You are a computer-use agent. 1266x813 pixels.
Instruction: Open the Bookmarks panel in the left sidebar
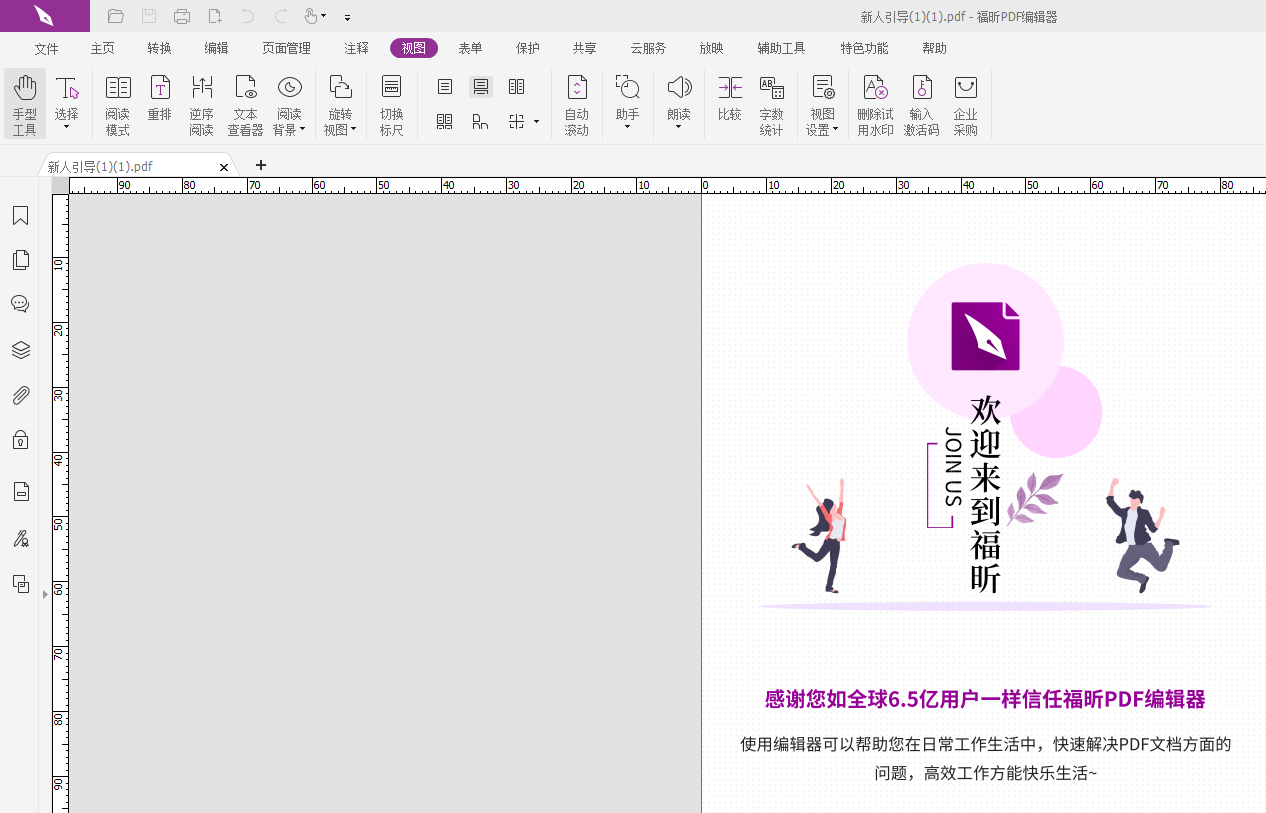pyautogui.click(x=20, y=215)
